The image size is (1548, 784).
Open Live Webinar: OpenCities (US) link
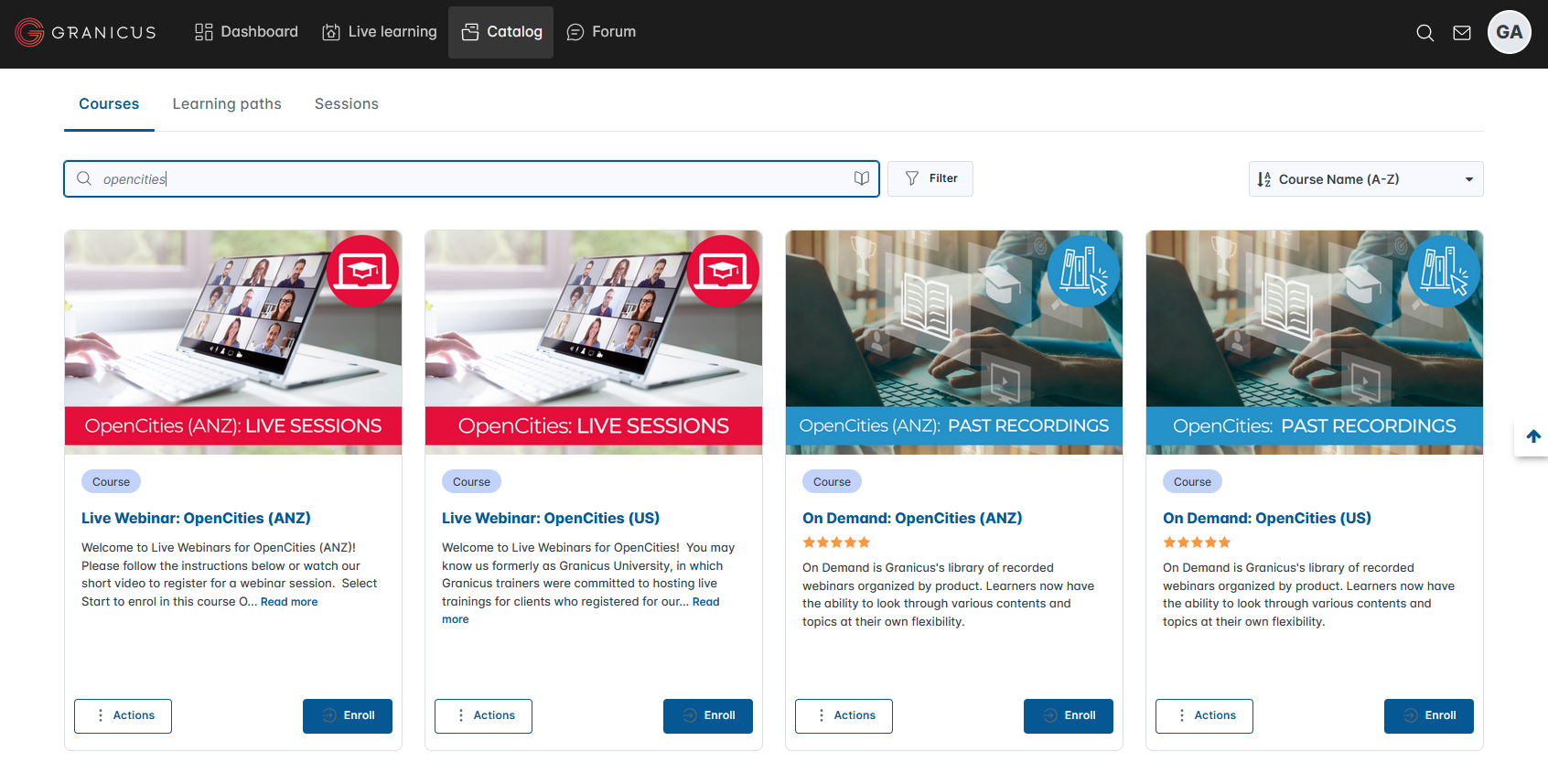(551, 518)
